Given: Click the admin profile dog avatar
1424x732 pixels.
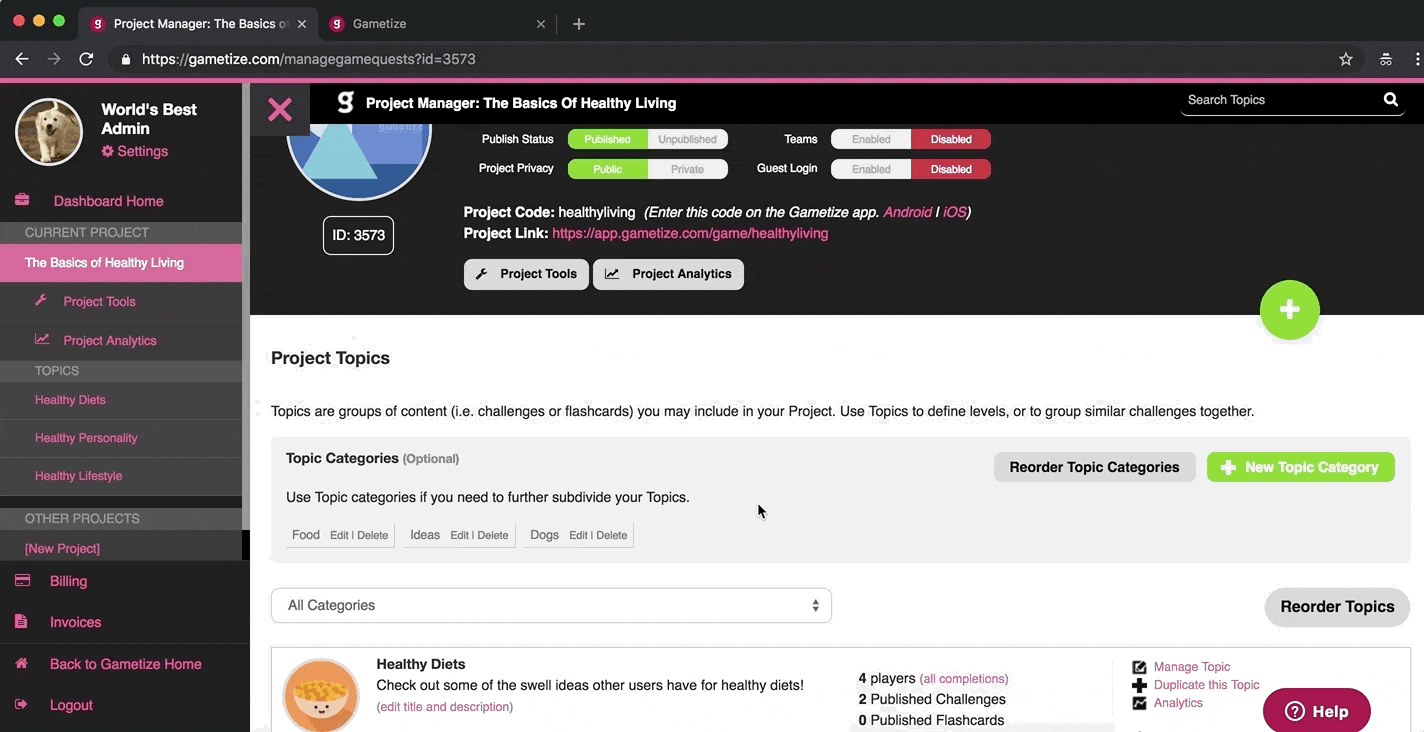Looking at the screenshot, I should [49, 132].
